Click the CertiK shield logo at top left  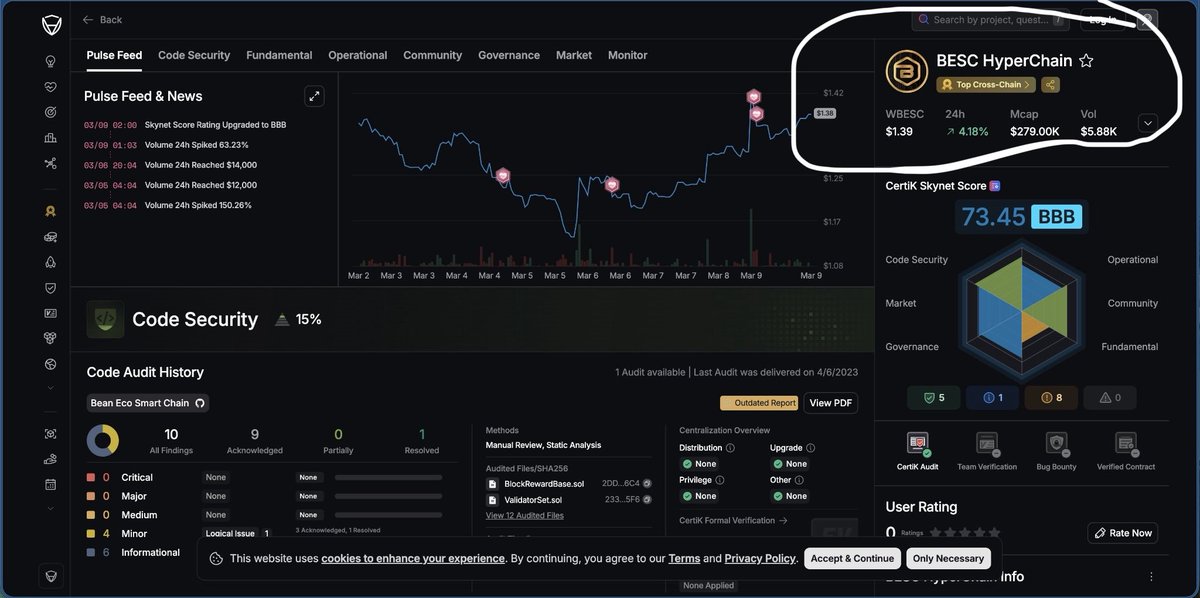(x=50, y=23)
